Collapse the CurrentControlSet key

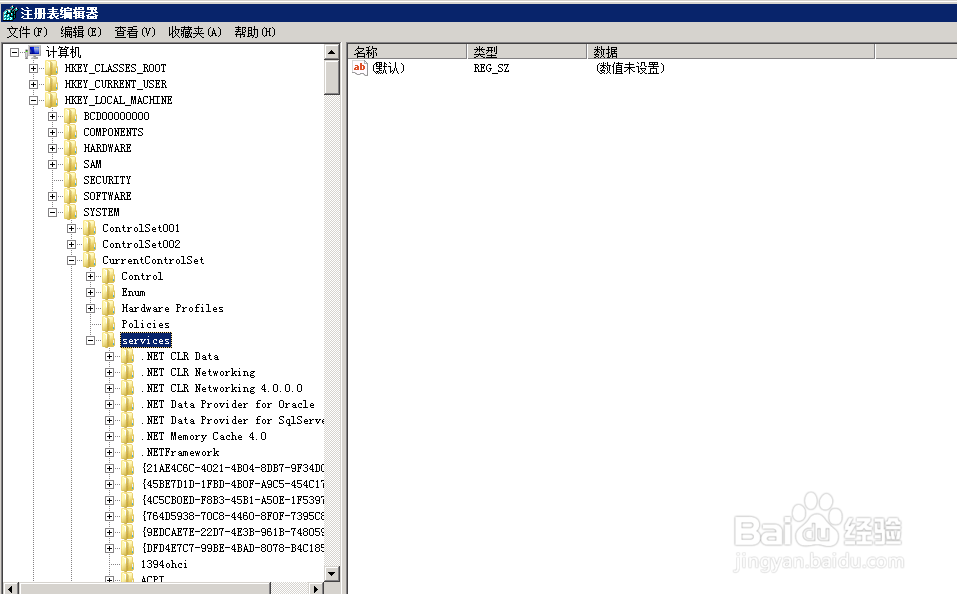[x=71, y=260]
